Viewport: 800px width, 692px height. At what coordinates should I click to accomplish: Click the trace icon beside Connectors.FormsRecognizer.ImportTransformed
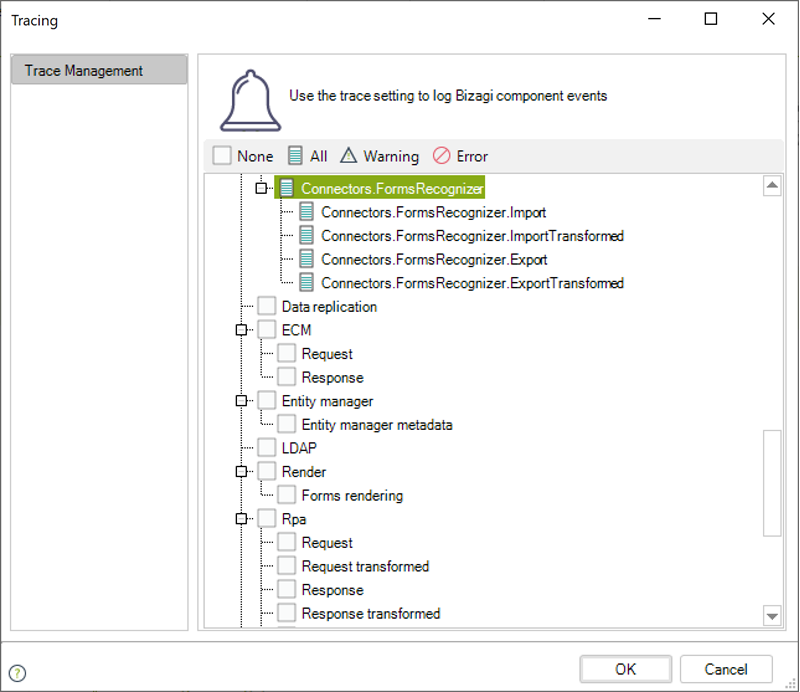(306, 235)
